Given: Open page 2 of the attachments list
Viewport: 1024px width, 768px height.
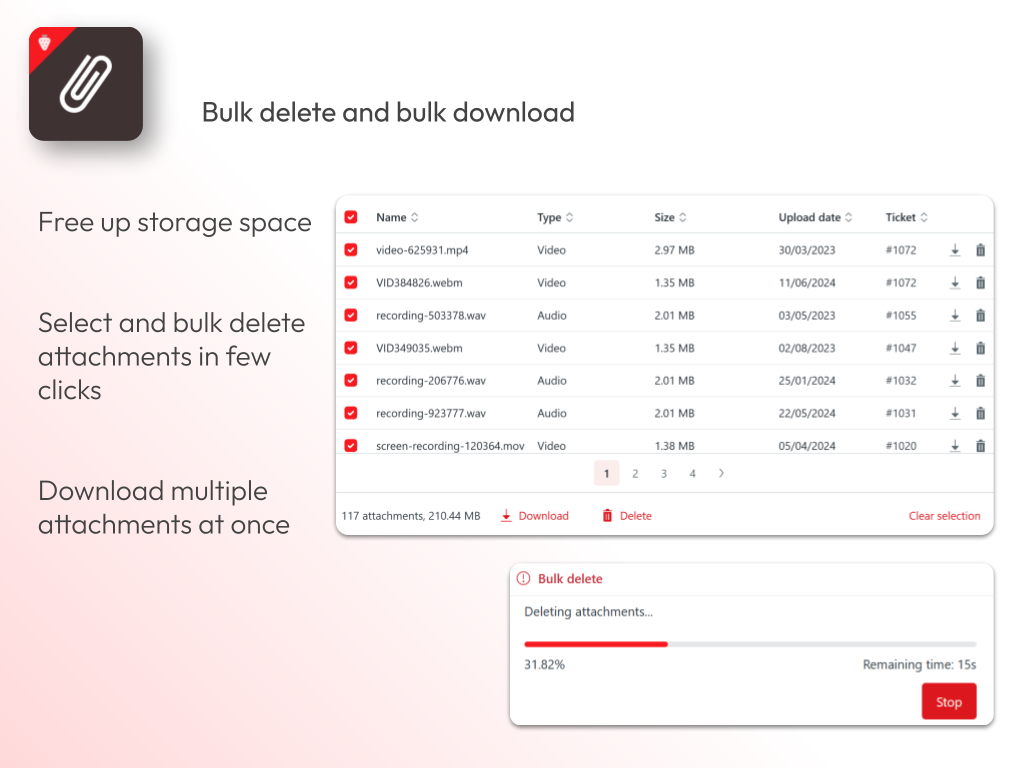Looking at the screenshot, I should tap(635, 473).
